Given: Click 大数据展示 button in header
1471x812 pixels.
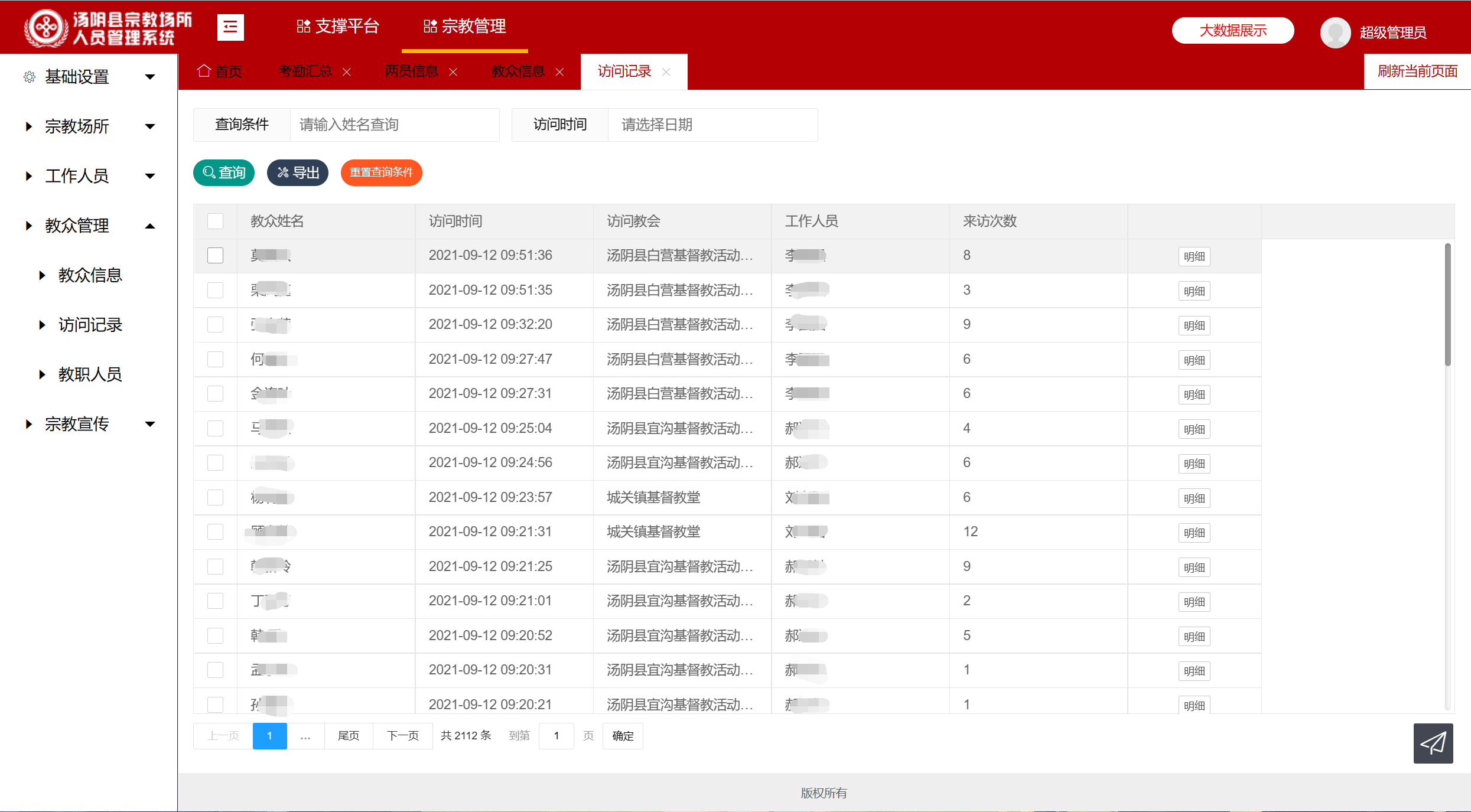Looking at the screenshot, I should [x=1233, y=31].
